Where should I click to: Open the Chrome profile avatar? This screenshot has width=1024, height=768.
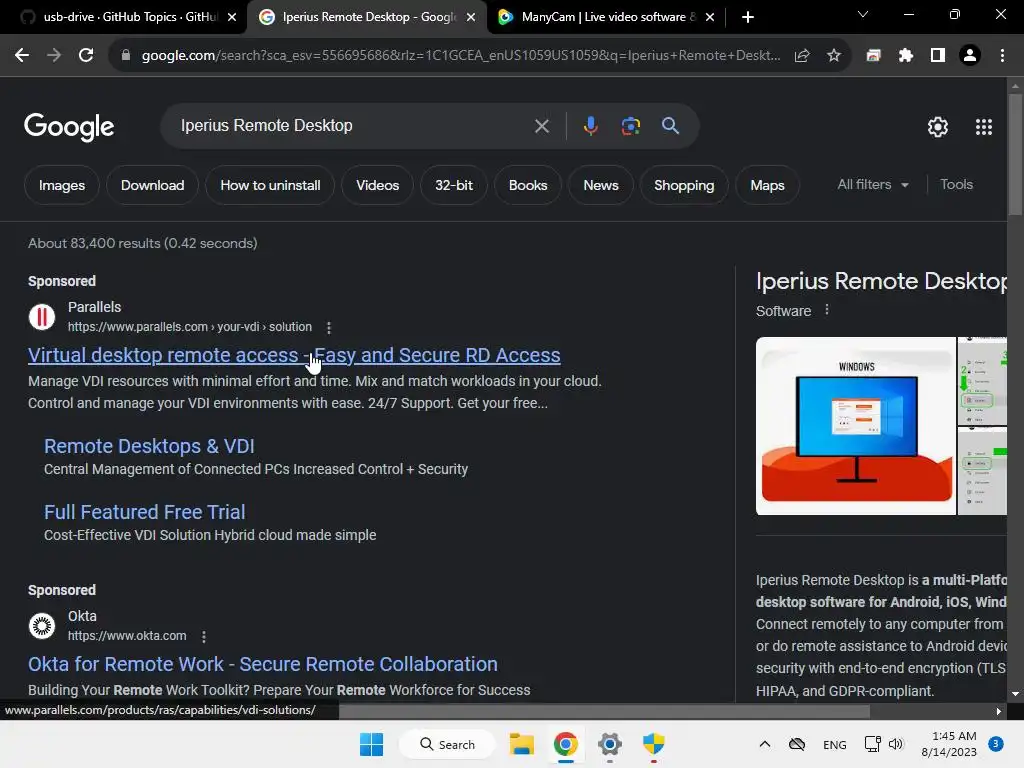970,56
